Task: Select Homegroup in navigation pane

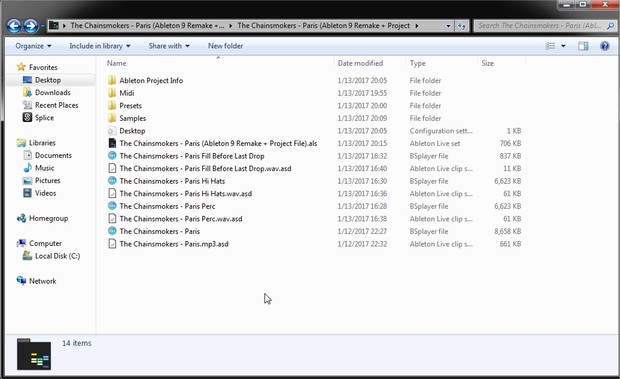Action: pos(42,218)
